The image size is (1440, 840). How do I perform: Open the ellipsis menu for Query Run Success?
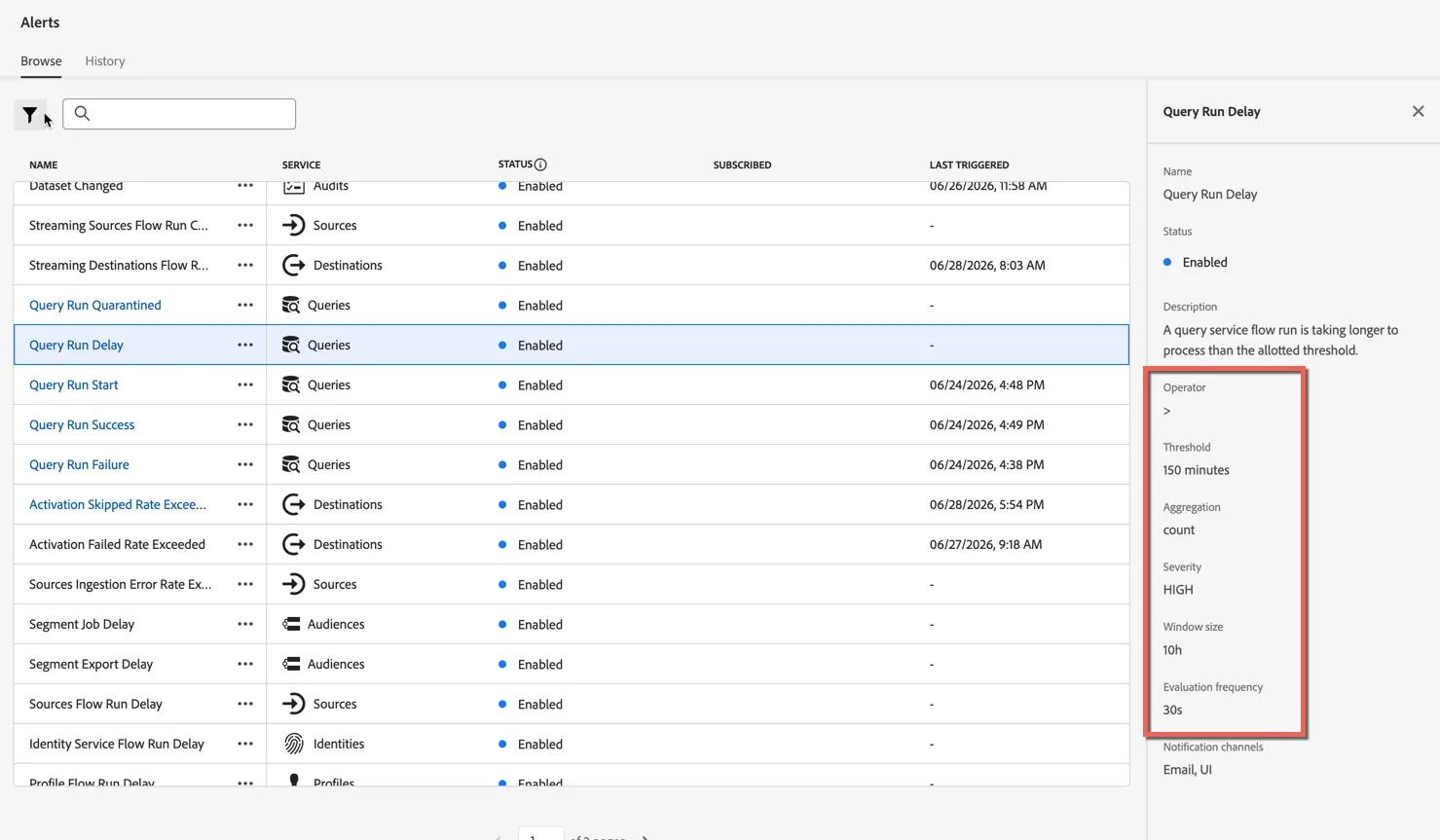pyautogui.click(x=245, y=424)
